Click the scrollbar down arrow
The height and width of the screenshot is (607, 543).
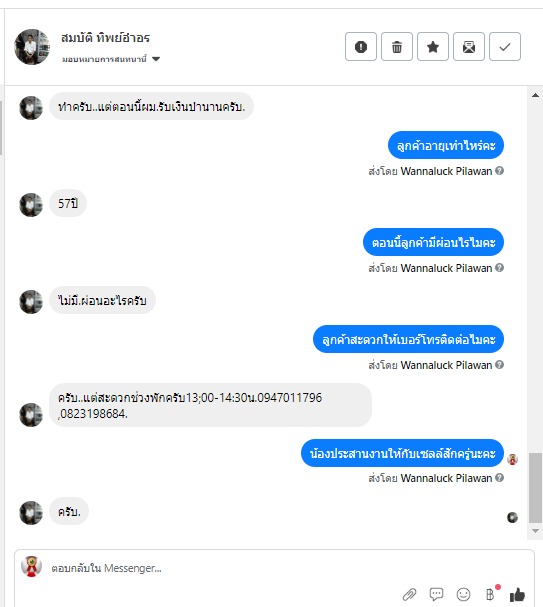pyautogui.click(x=535, y=531)
